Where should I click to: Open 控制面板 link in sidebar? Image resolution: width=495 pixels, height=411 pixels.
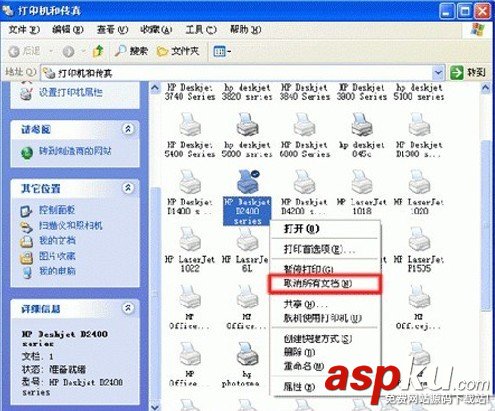57,210
